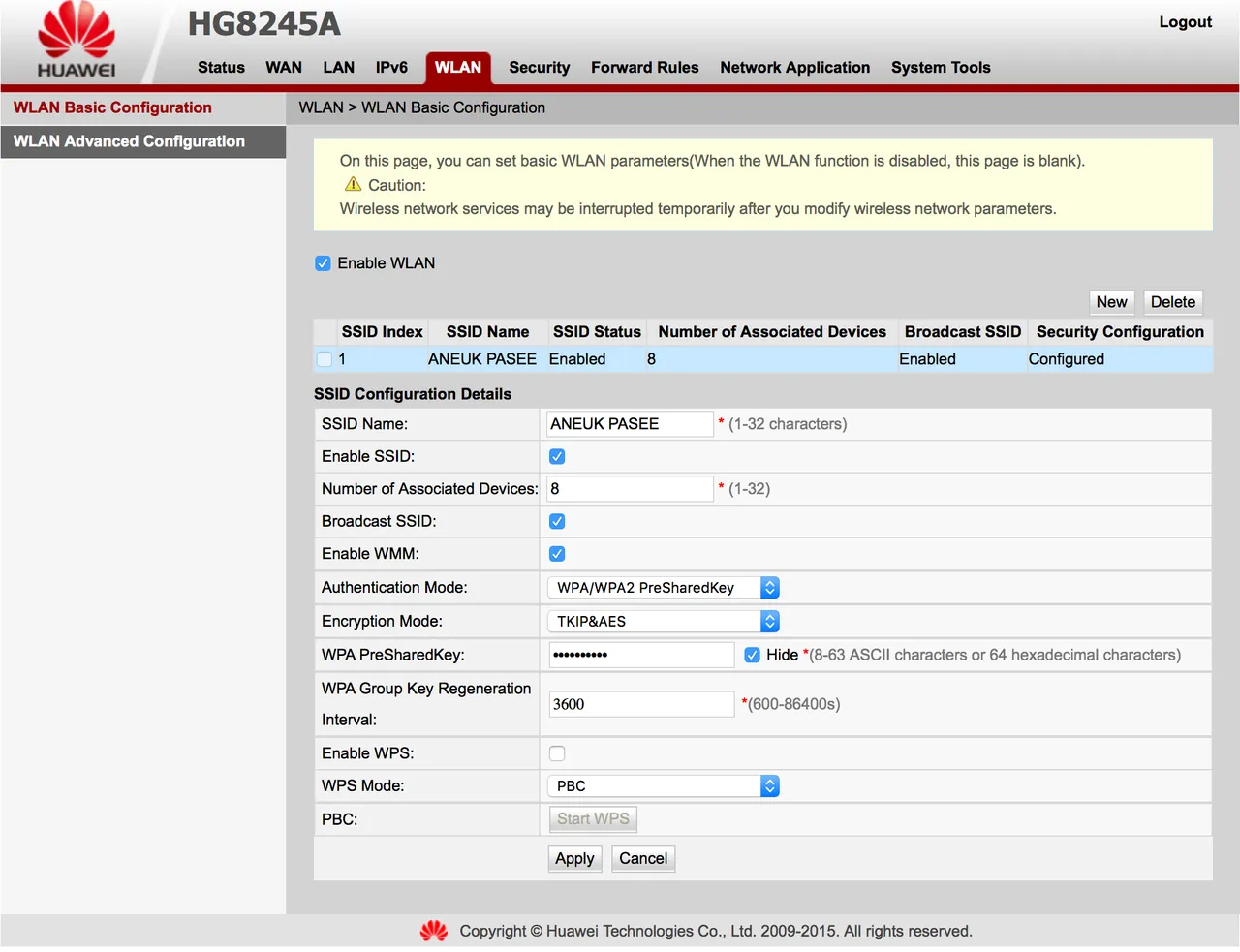Focus the WPA PreSharedKey password field
Viewport: 1240px width, 952px height.
(641, 655)
